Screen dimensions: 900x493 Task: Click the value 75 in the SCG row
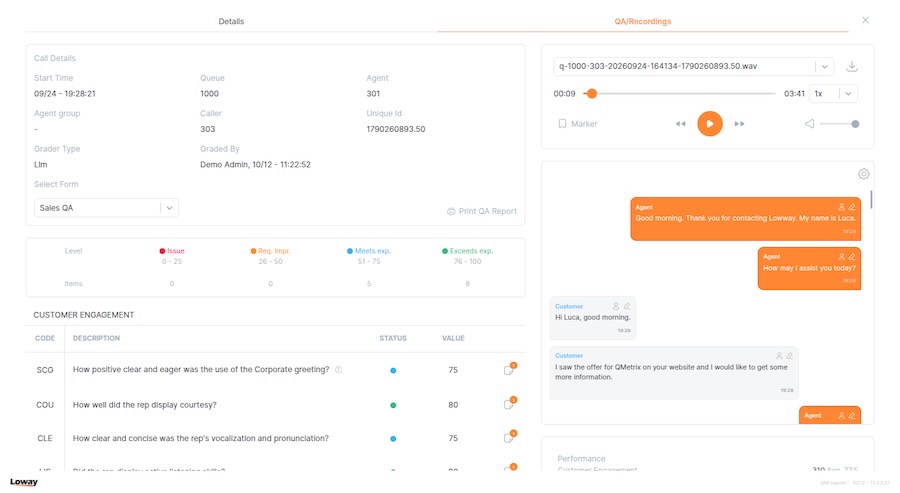point(453,370)
